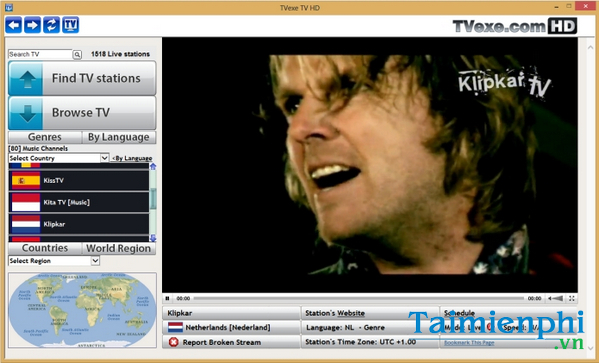Click the world map image
599x363 pixels.
pos(82,310)
